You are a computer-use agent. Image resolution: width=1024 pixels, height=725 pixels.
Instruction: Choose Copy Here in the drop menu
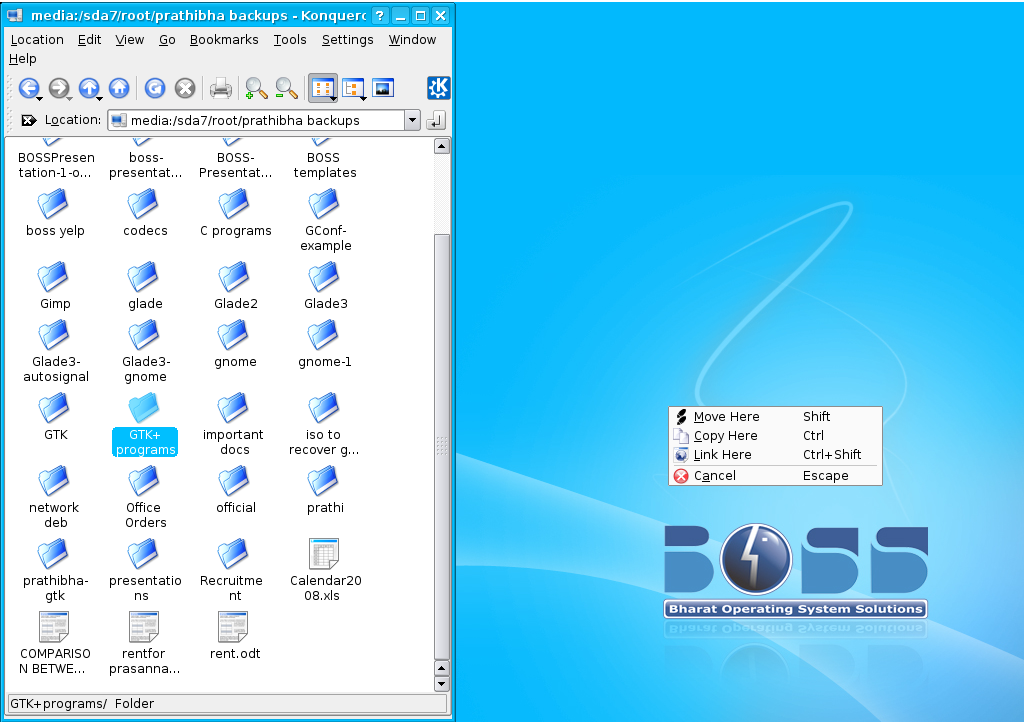775,436
